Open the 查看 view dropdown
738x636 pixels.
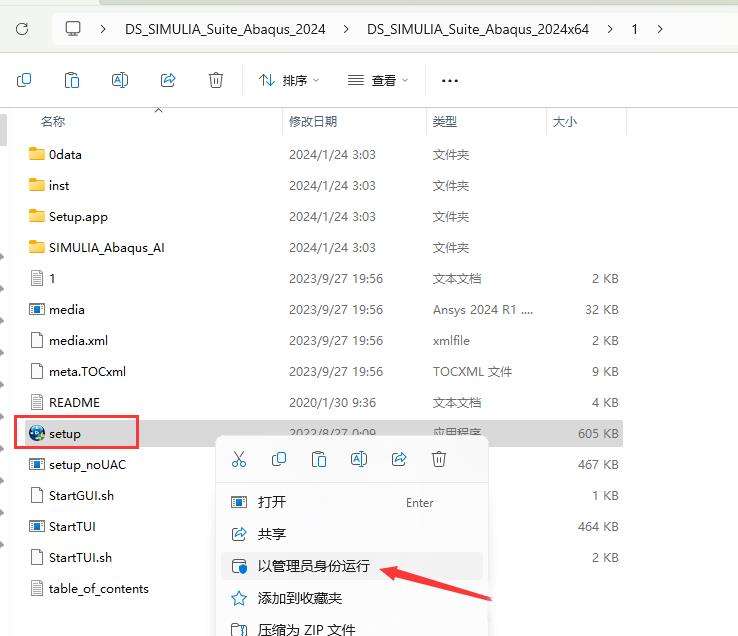coord(377,81)
